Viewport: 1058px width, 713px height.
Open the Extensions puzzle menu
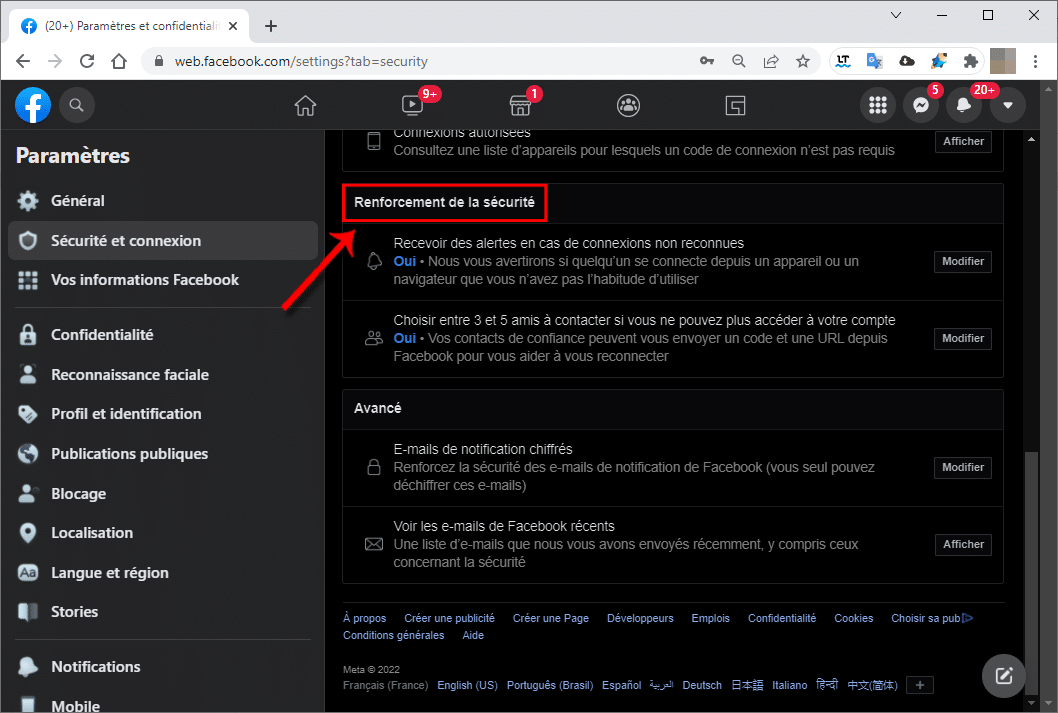(971, 61)
